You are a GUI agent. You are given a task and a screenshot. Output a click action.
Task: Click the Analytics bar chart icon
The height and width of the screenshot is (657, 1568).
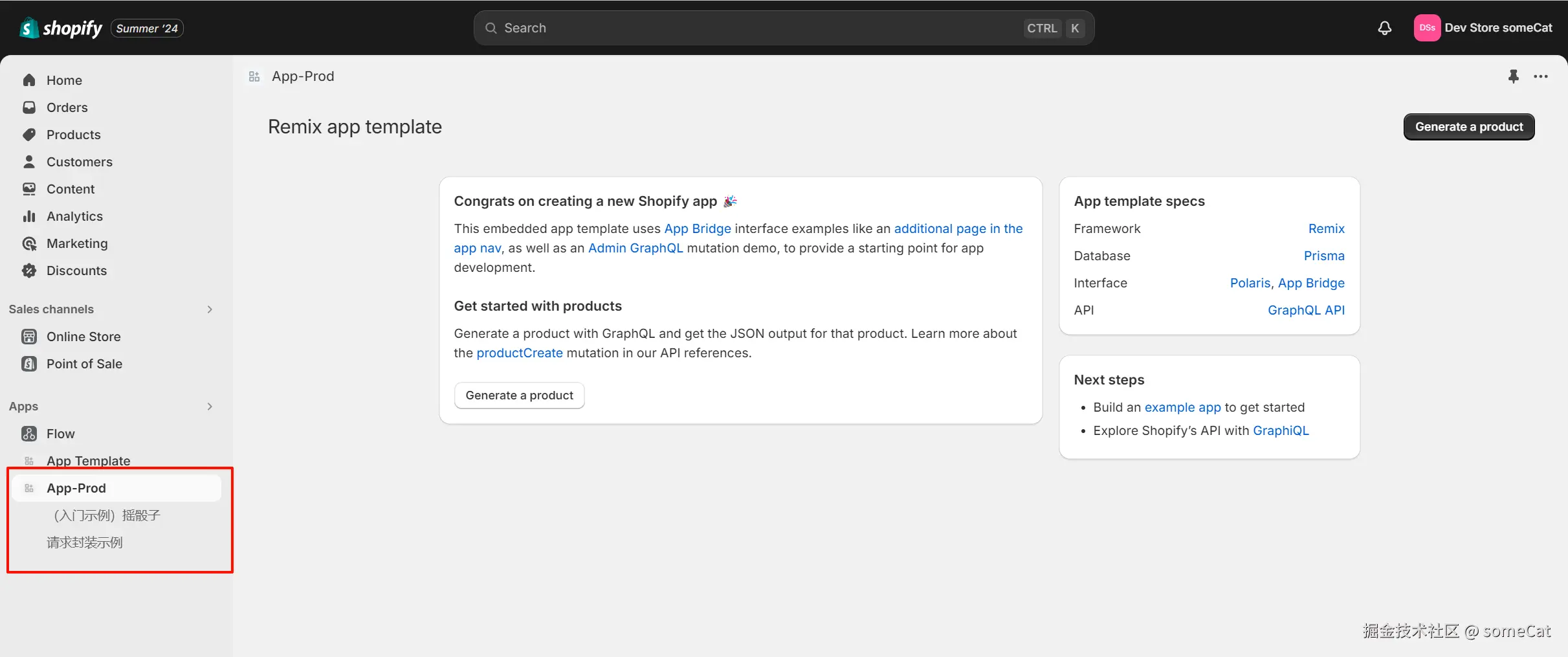[x=29, y=216]
